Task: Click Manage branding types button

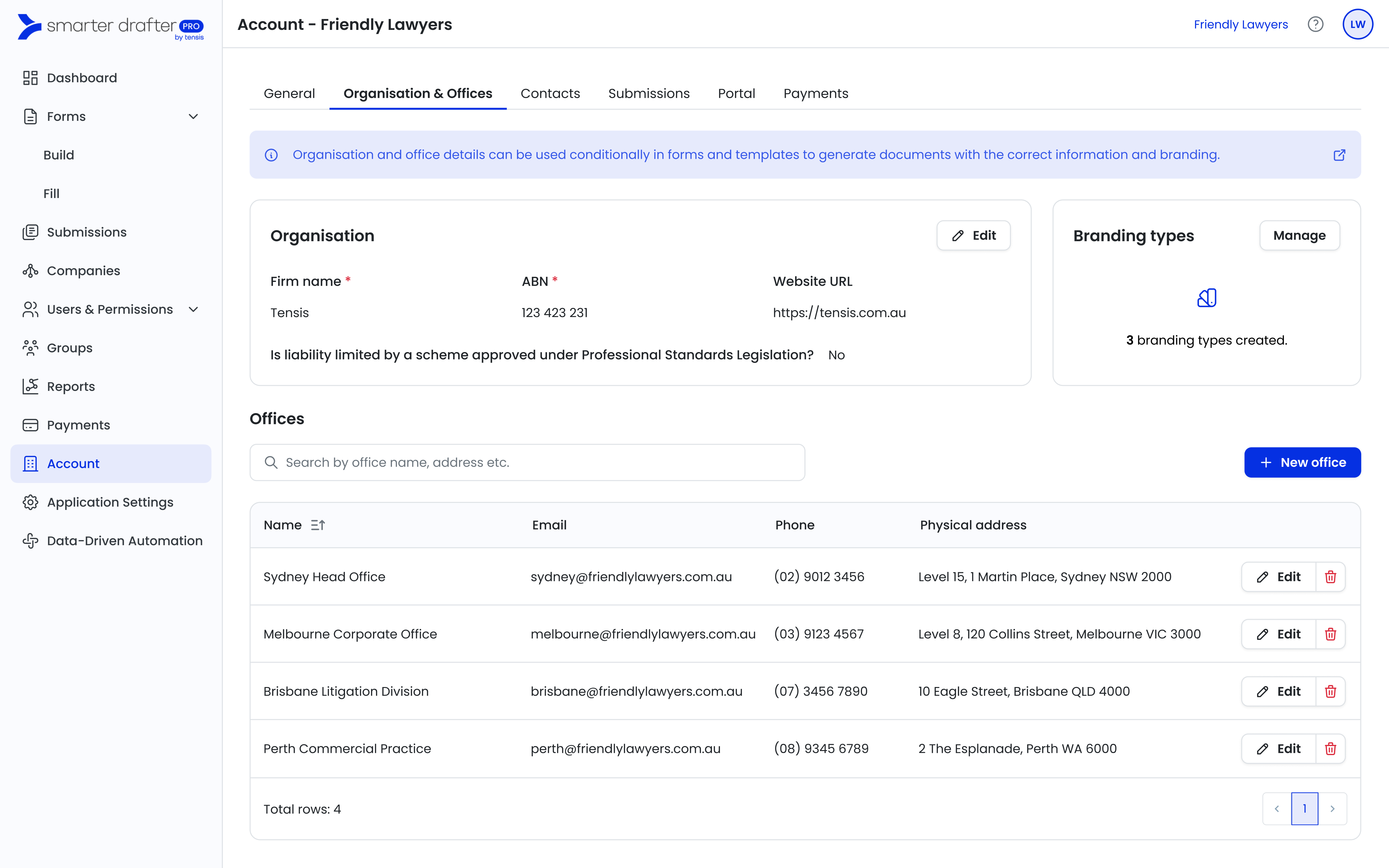Action: pos(1299,235)
